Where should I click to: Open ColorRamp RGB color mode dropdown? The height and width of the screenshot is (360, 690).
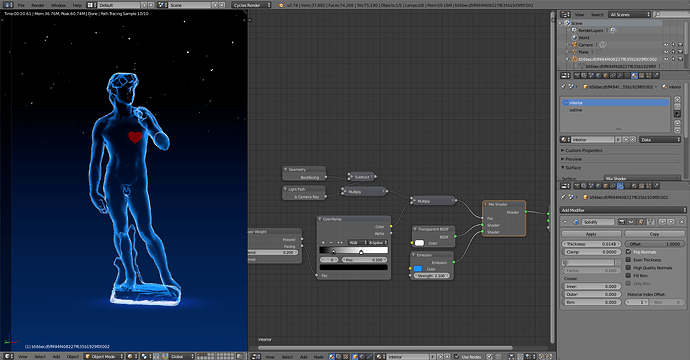356,242
